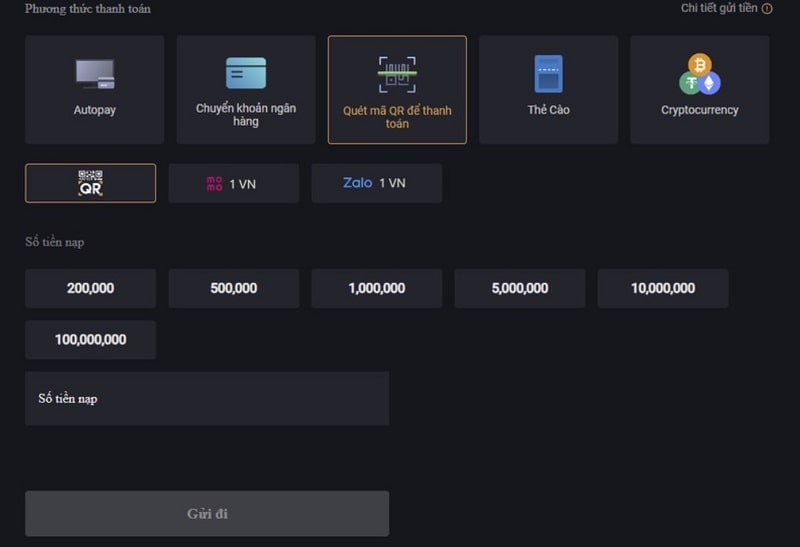
Task: Choose the 200,000 deposit amount
Action: coord(90,288)
